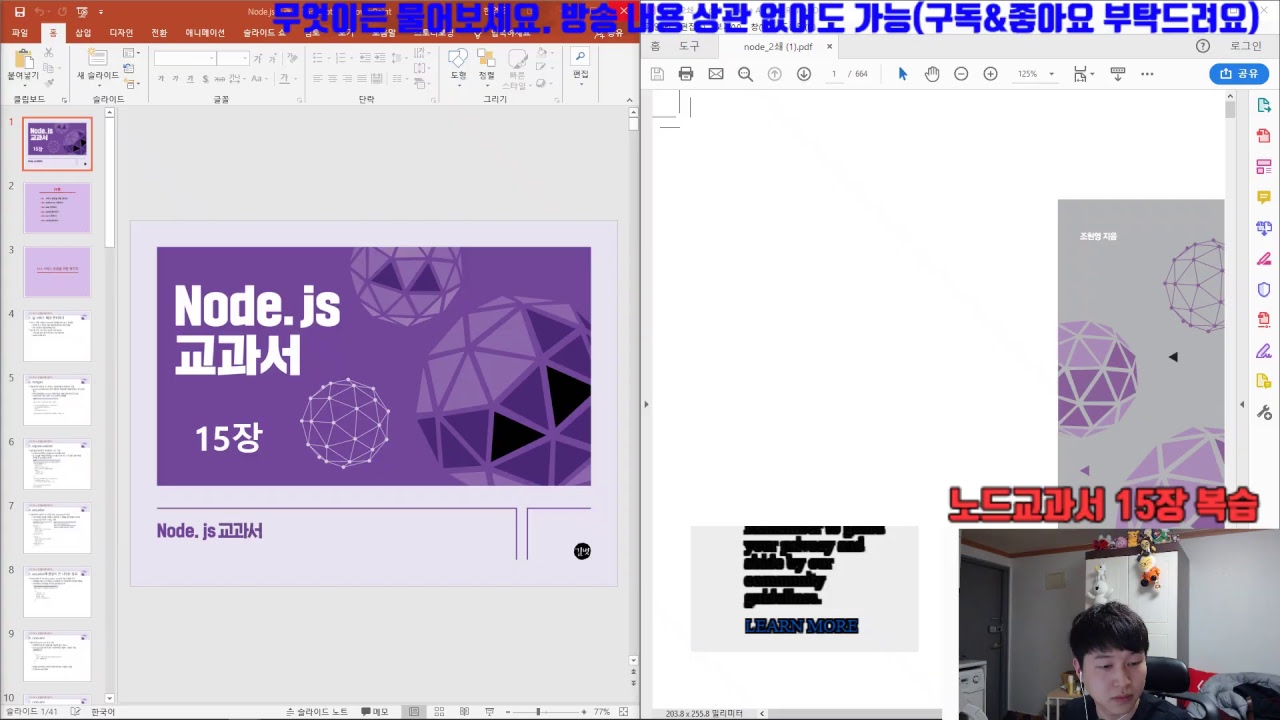This screenshot has width=1280, height=720.
Task: Open the PDF find text magnifier
Action: click(x=745, y=74)
